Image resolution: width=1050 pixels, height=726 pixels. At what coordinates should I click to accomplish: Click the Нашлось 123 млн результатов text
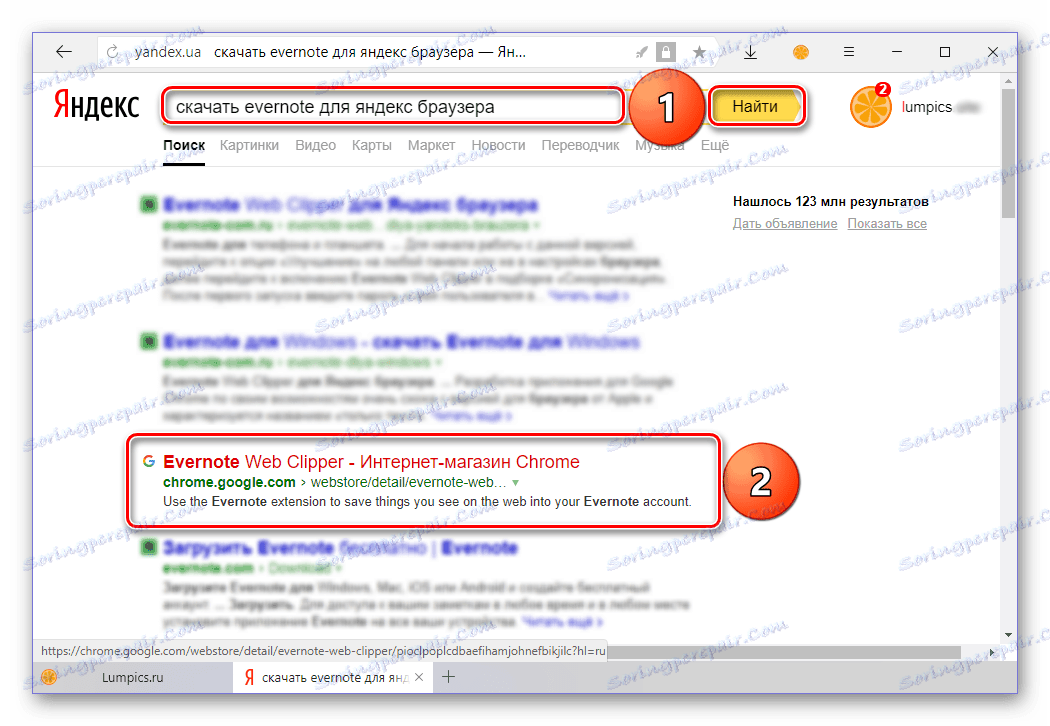coord(830,202)
